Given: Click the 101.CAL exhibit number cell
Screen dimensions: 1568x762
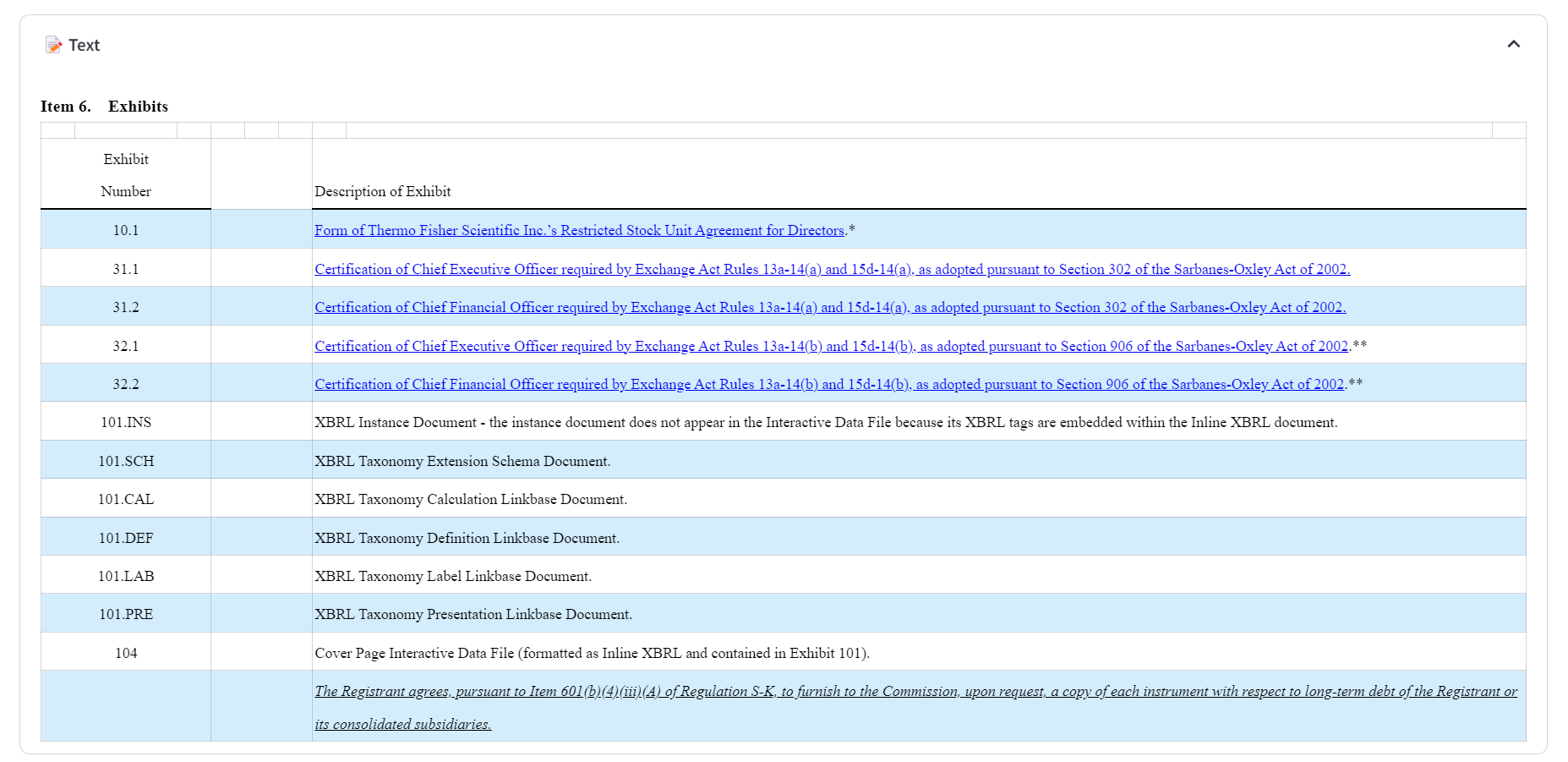Looking at the screenshot, I should (126, 498).
